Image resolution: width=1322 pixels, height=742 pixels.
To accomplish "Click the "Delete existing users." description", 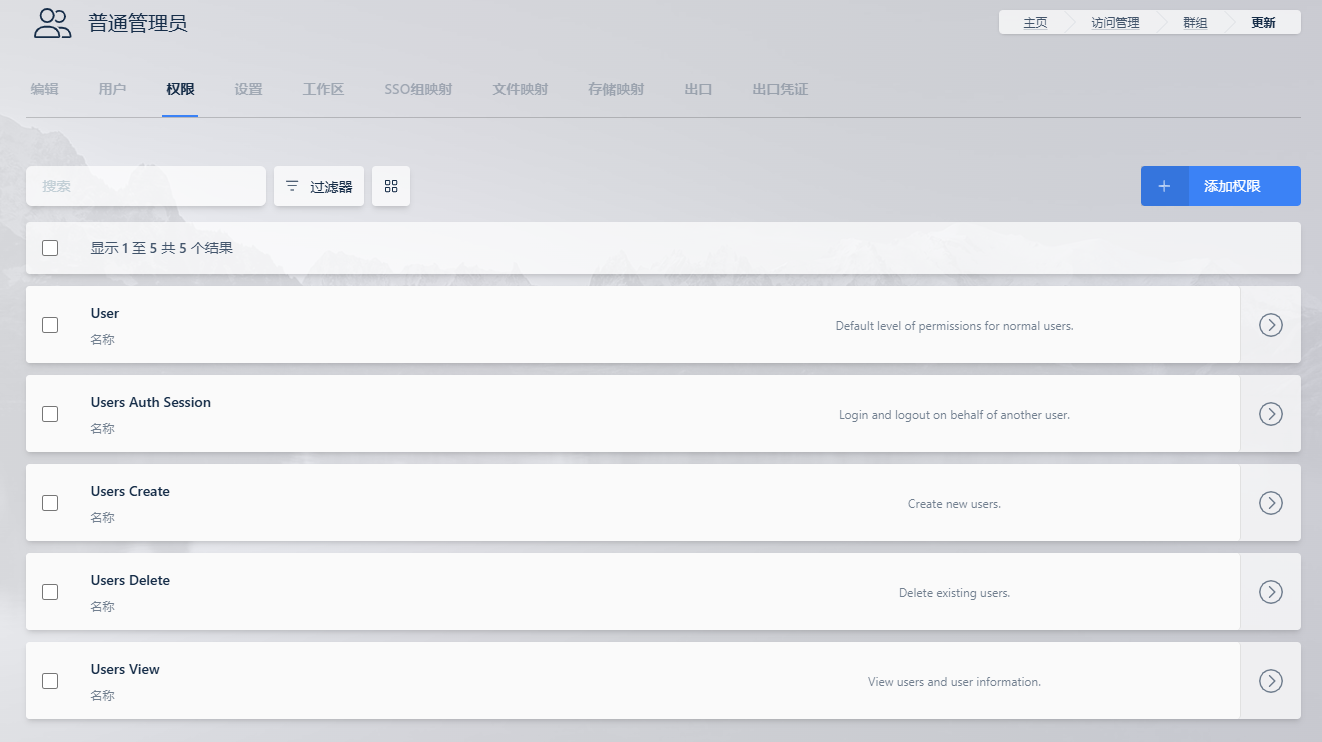I will pos(954,593).
